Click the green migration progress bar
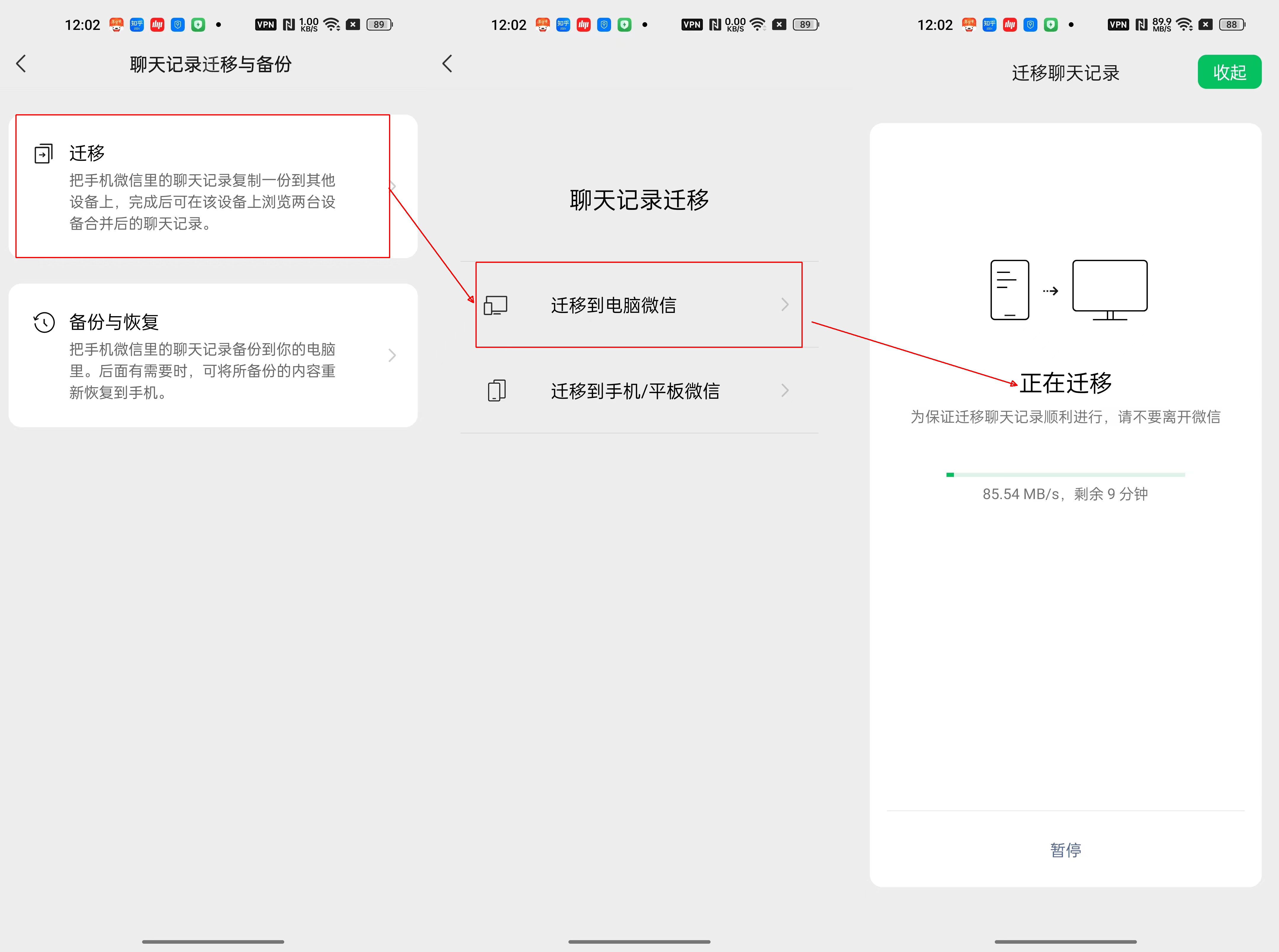Viewport: 1279px width, 952px height. pyautogui.click(x=1065, y=475)
